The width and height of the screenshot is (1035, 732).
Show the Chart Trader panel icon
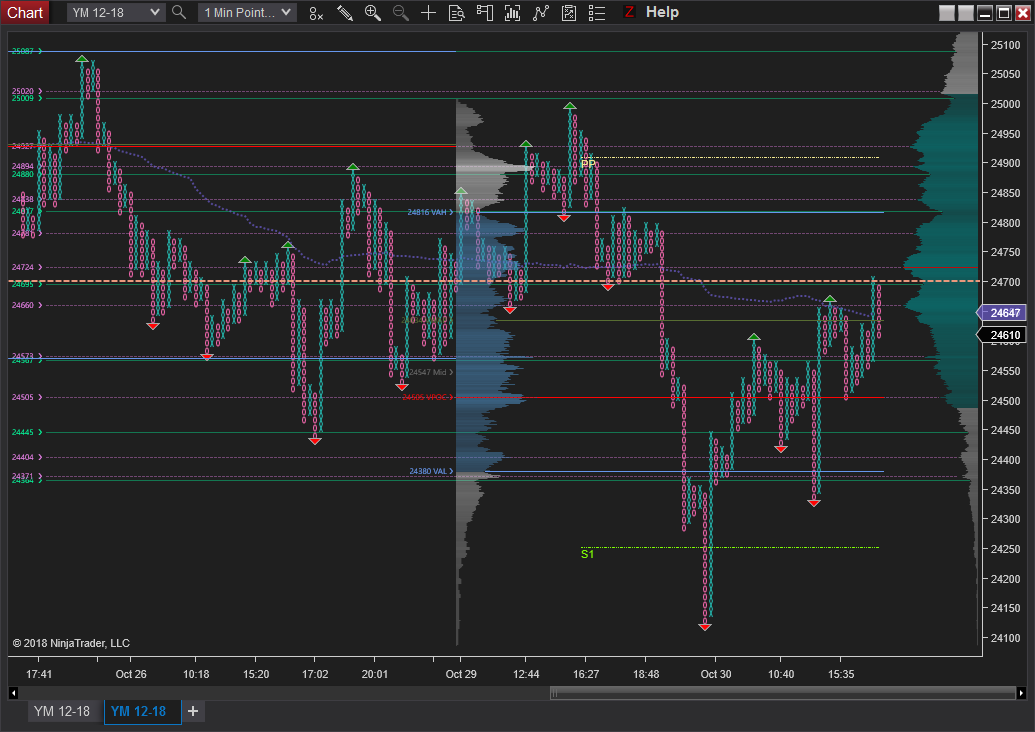point(484,13)
